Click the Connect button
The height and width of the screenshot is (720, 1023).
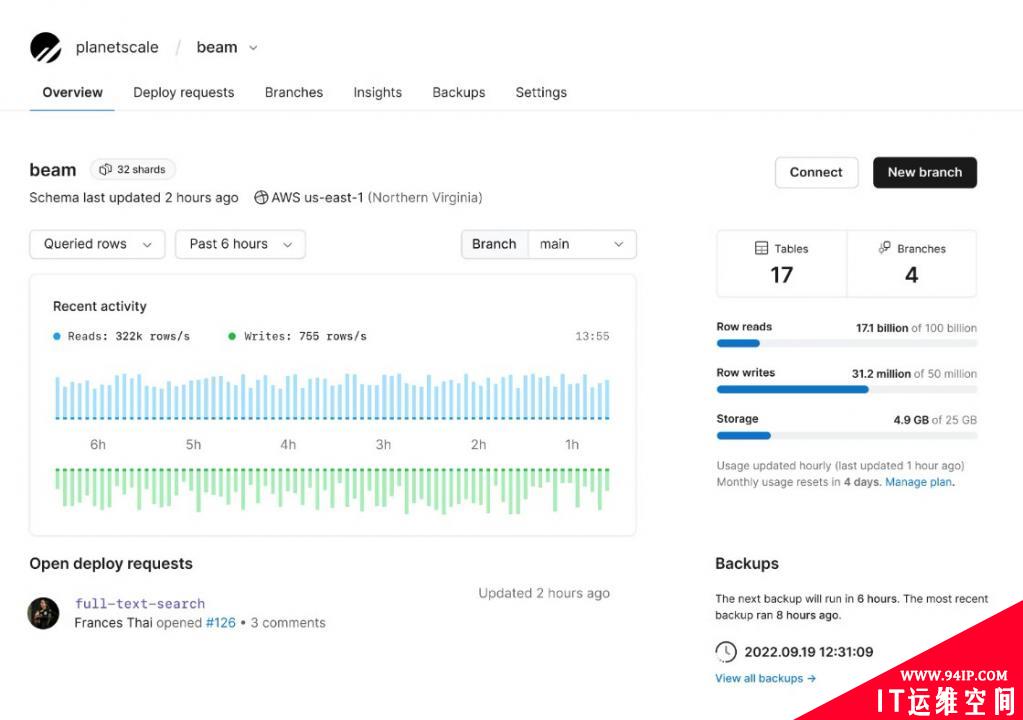[x=816, y=172]
